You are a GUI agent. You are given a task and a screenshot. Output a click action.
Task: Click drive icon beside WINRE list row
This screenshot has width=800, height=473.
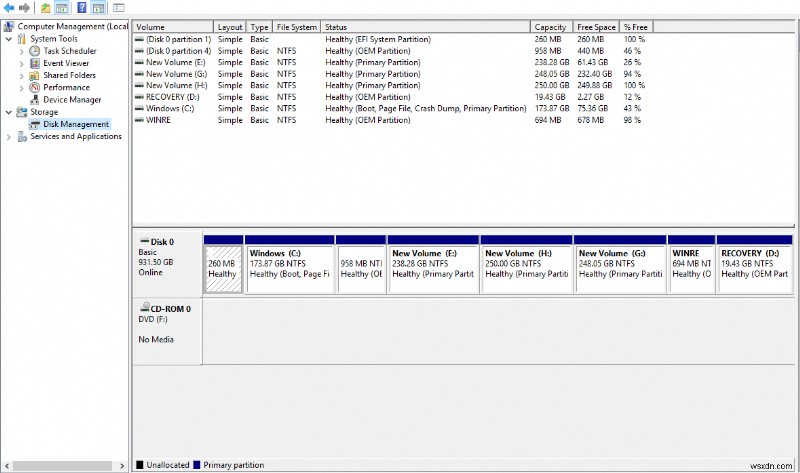pyautogui.click(x=139, y=120)
